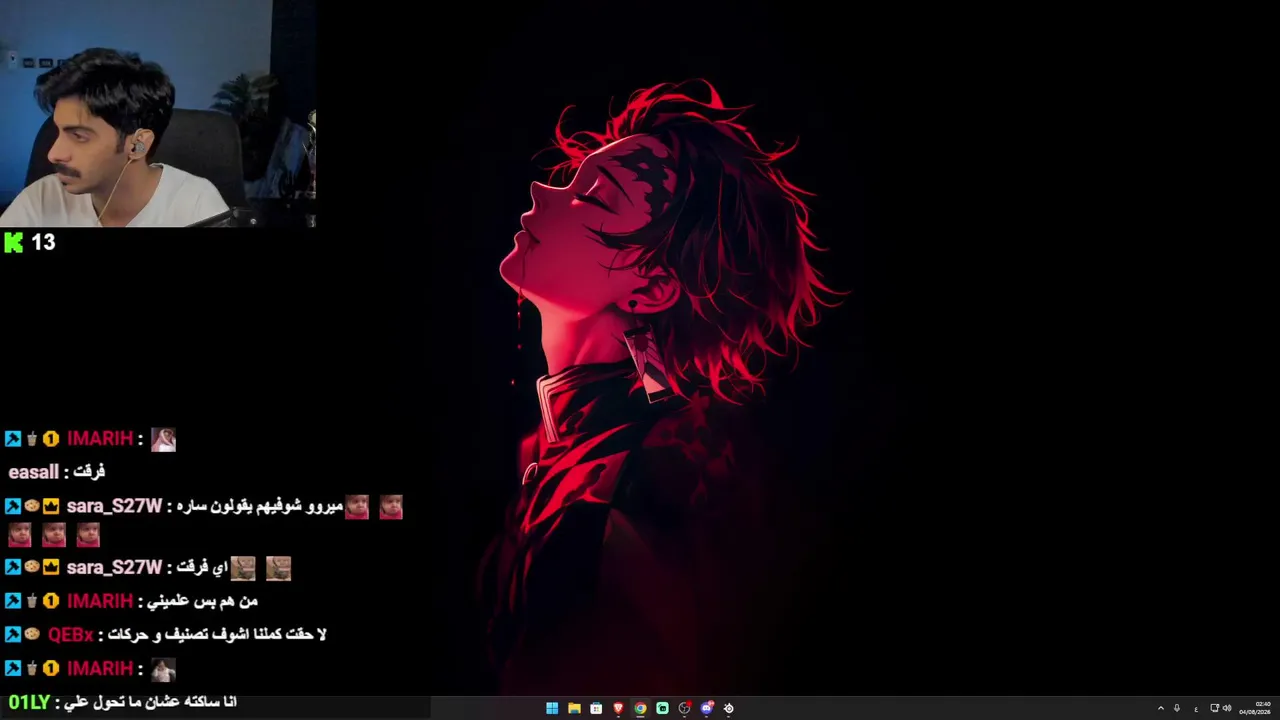The image size is (1280, 720).
Task: Switch to Google Chrome in the taskbar
Action: [640, 708]
